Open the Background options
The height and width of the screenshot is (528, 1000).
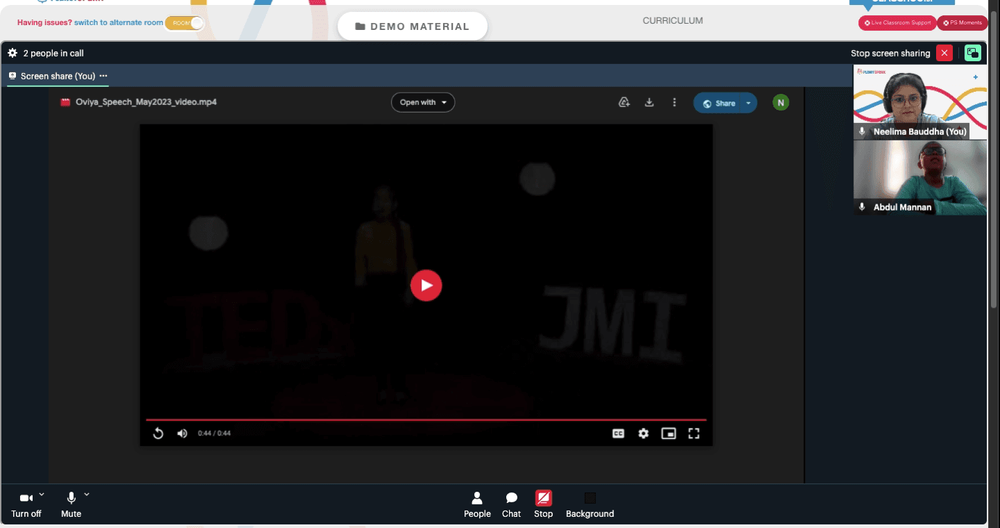(x=590, y=504)
